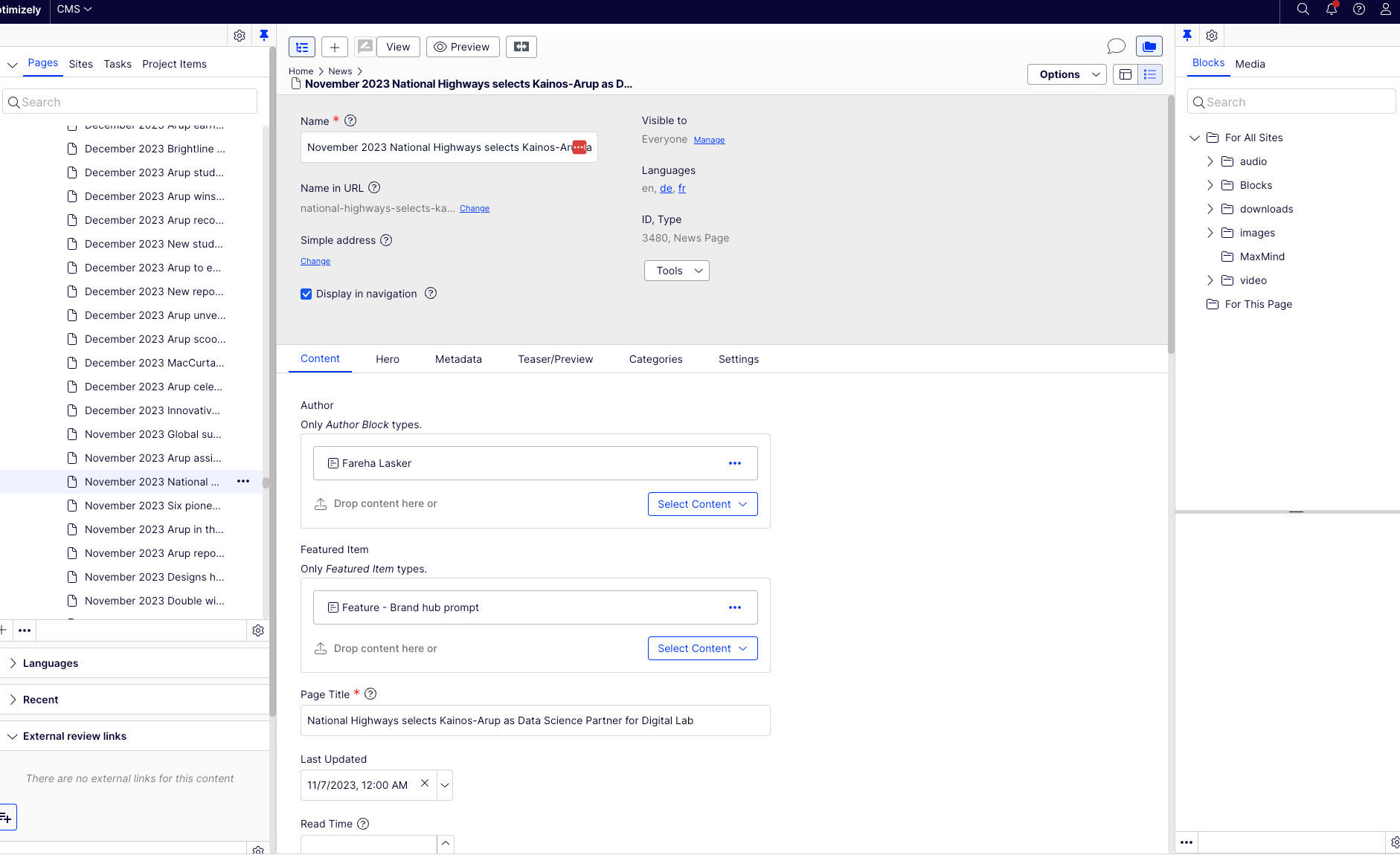1400x855 pixels.
Task: Uncheck Display in navigation checkbox
Action: [306, 294]
